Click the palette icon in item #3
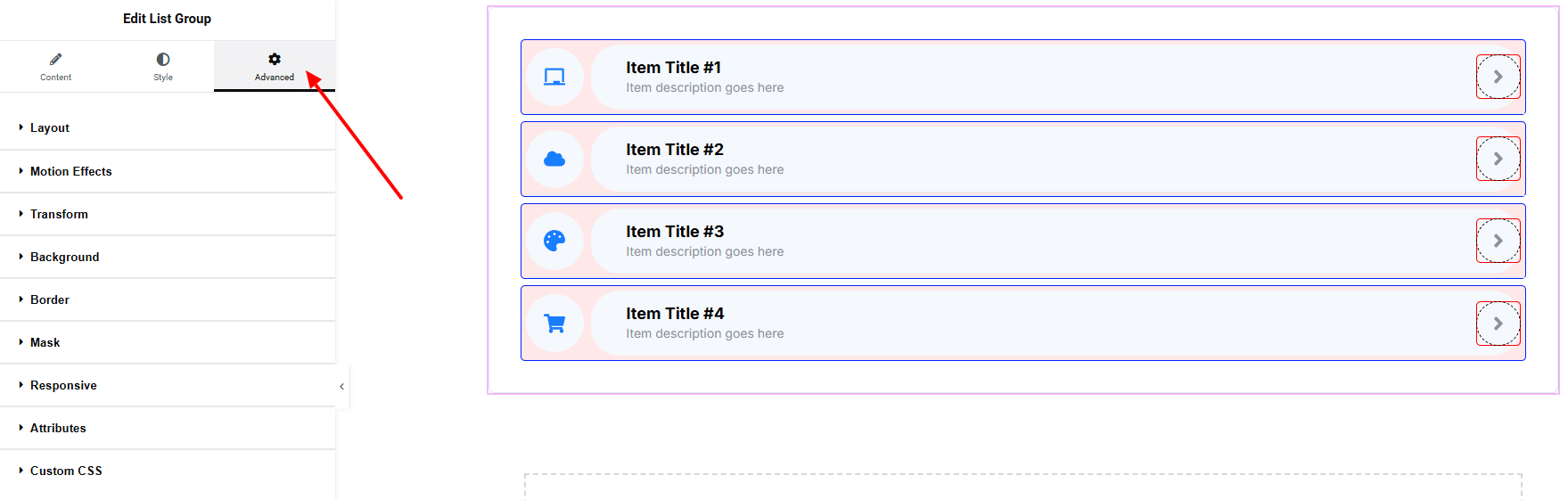The height and width of the screenshot is (500, 1568). (554, 241)
